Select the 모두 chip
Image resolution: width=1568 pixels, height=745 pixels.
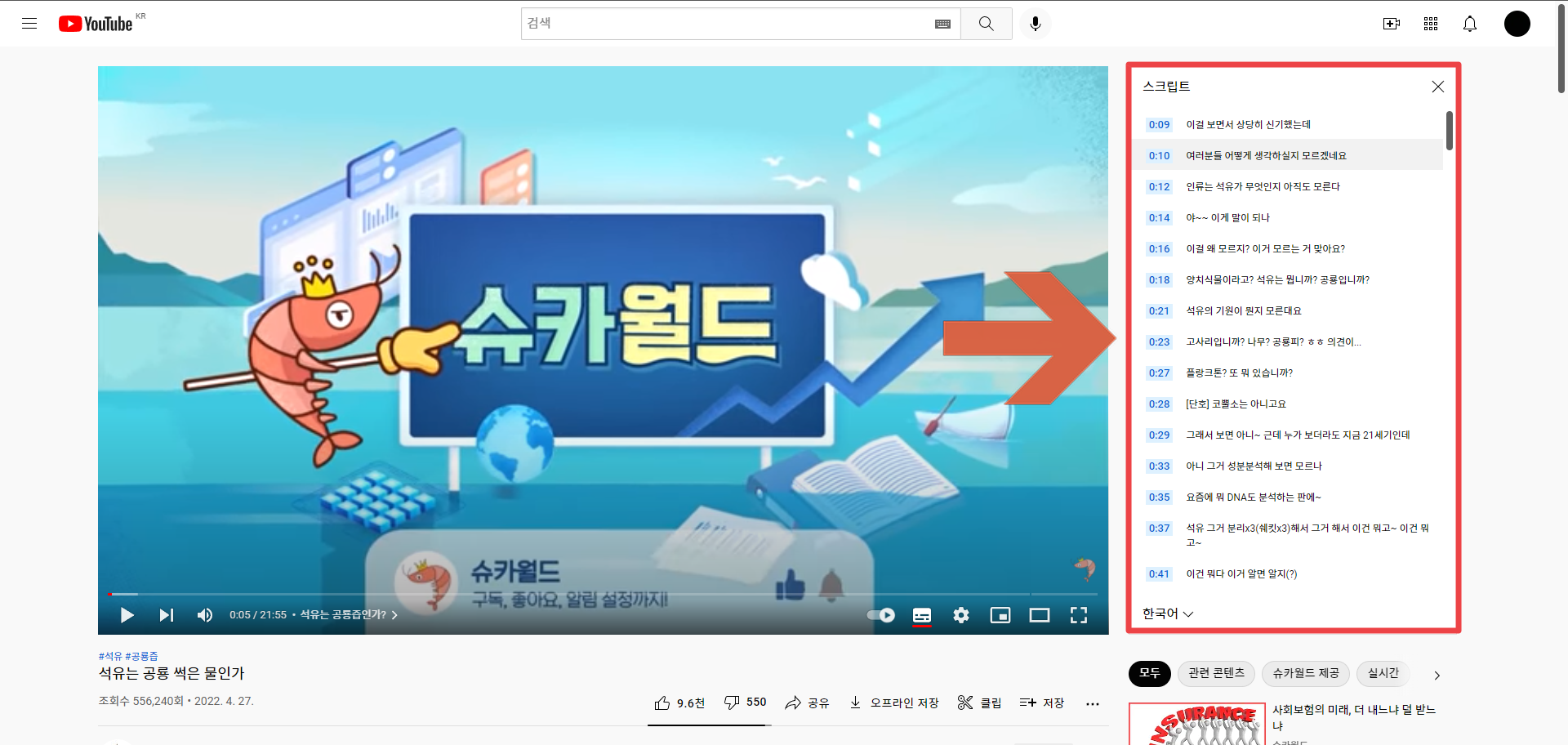click(x=1150, y=673)
